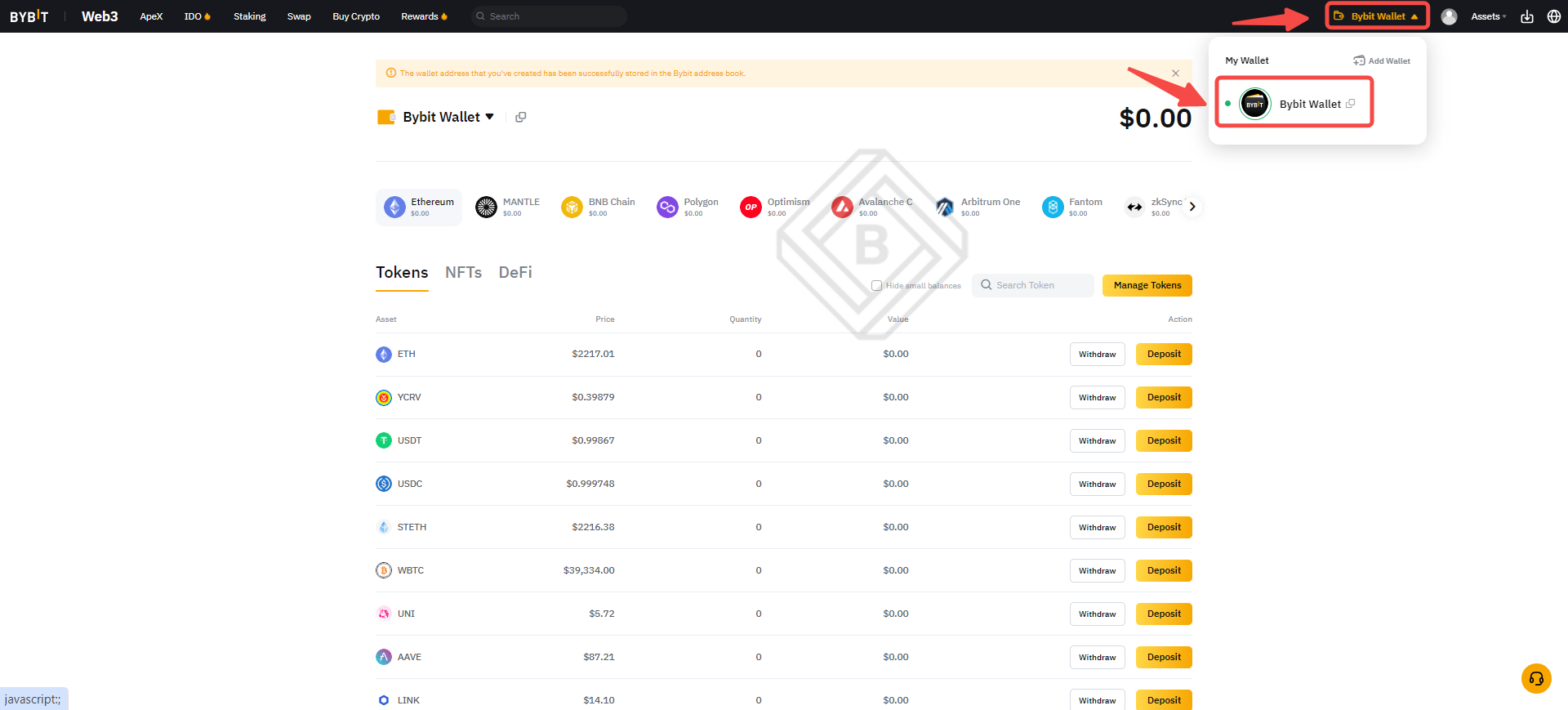Image resolution: width=1568 pixels, height=710 pixels.
Task: Open the Swap menu item
Action: tap(299, 16)
